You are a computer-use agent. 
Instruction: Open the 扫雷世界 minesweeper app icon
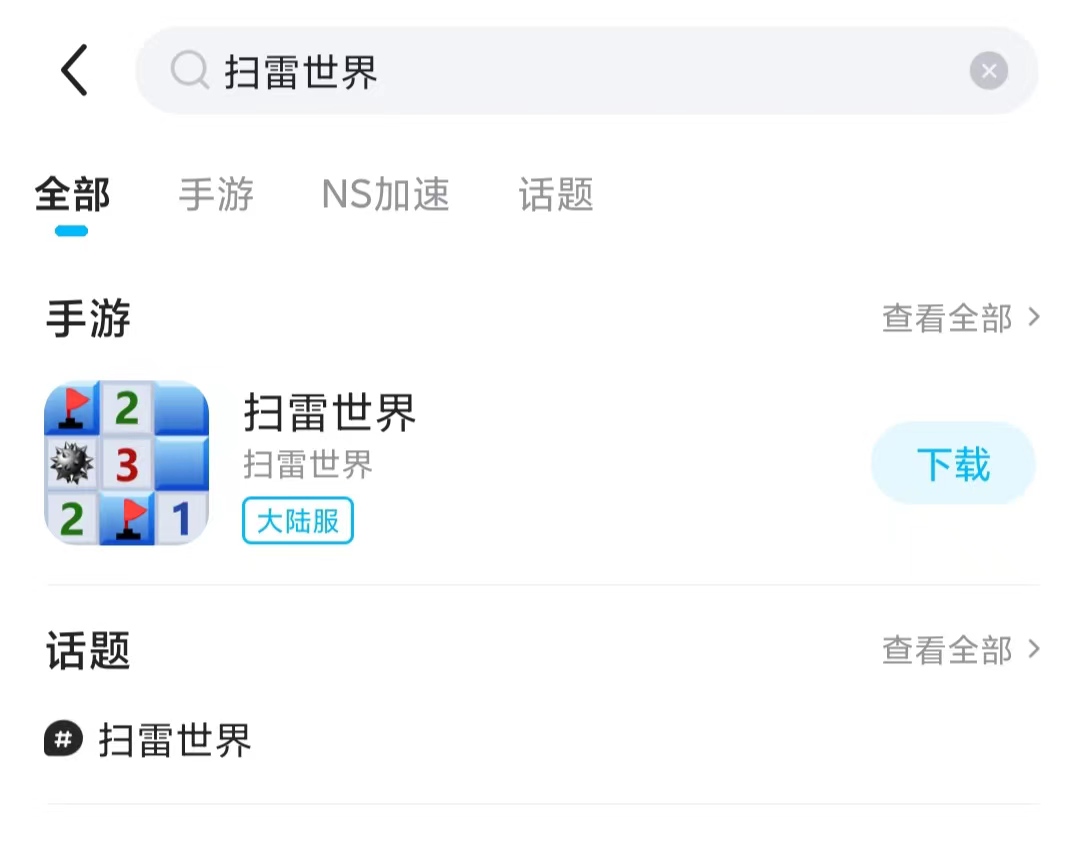(127, 463)
